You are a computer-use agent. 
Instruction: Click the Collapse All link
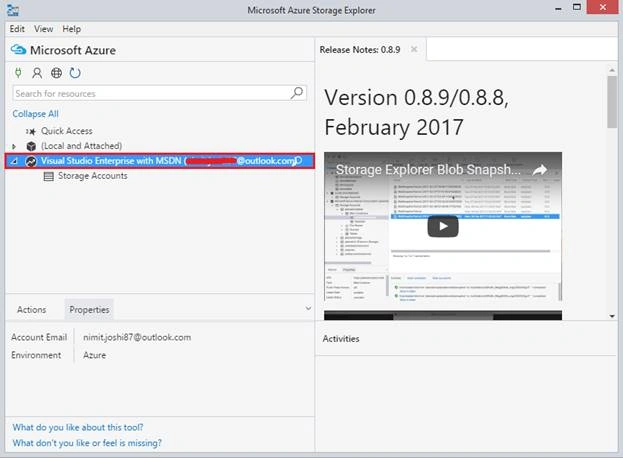[x=35, y=114]
